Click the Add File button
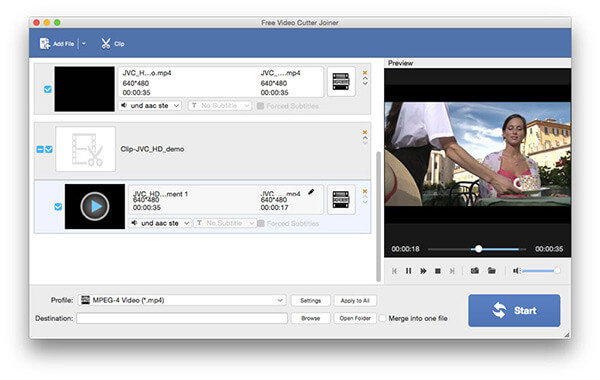Image resolution: width=600 pixels, height=380 pixels. 57,44
